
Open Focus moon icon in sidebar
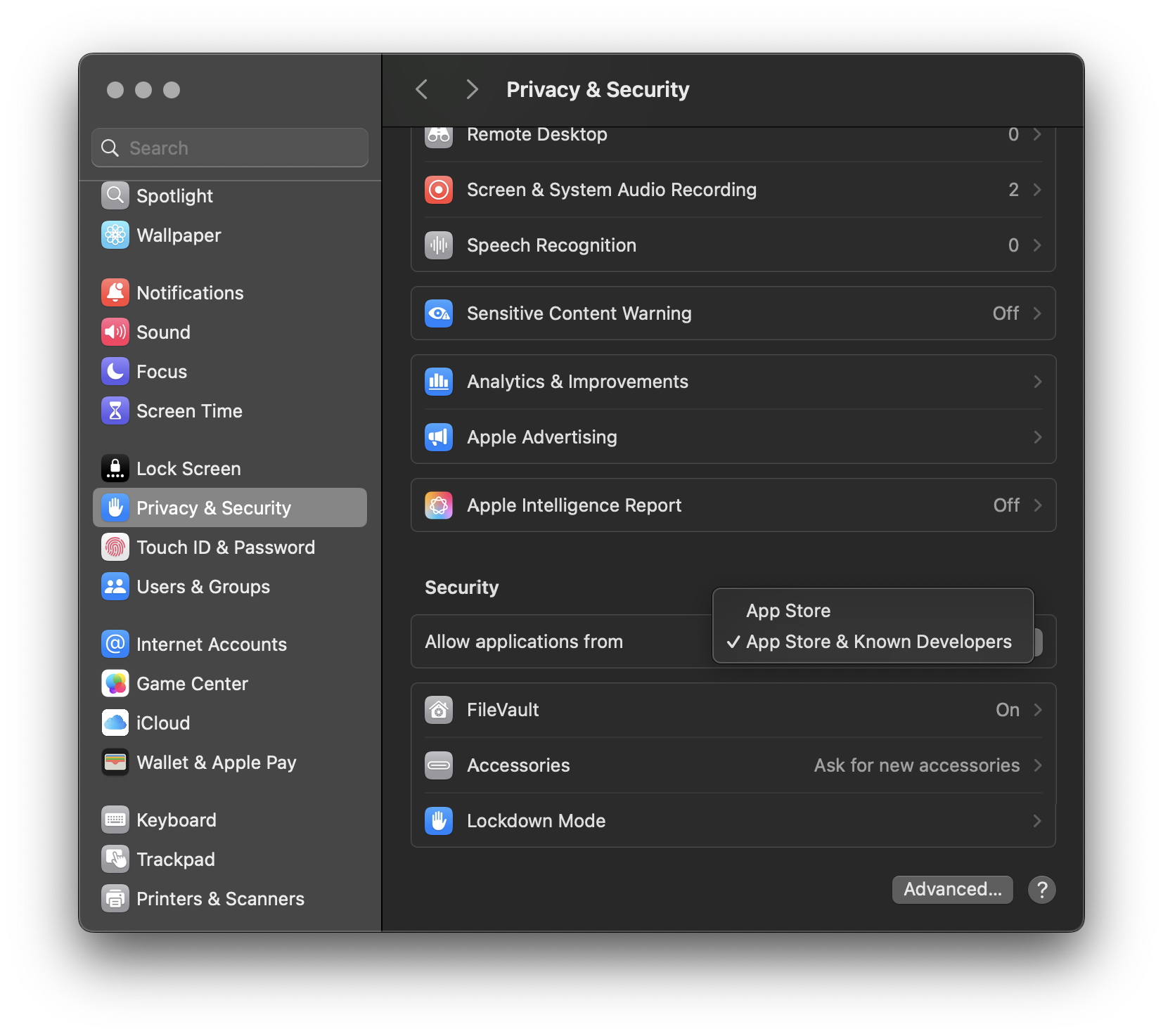(x=115, y=371)
